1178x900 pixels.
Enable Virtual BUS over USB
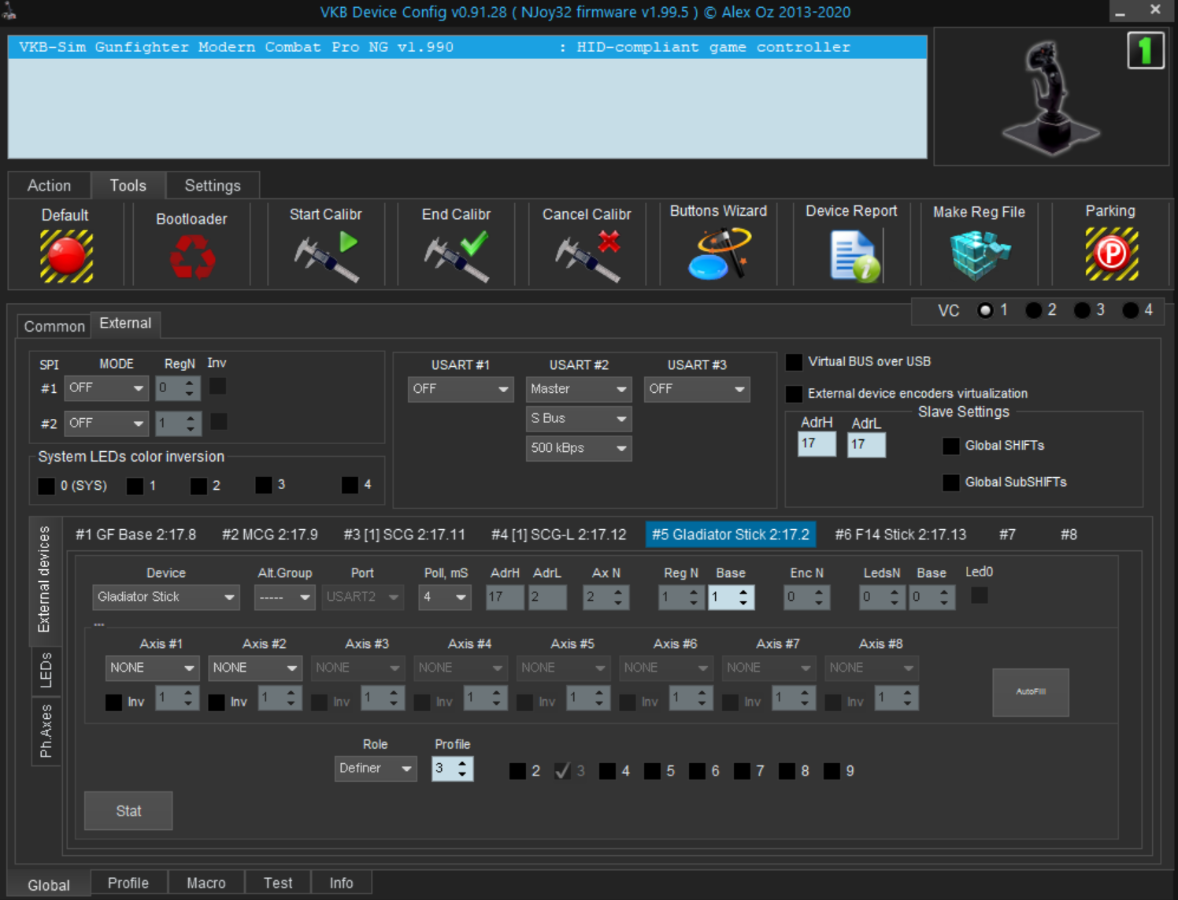tap(794, 362)
